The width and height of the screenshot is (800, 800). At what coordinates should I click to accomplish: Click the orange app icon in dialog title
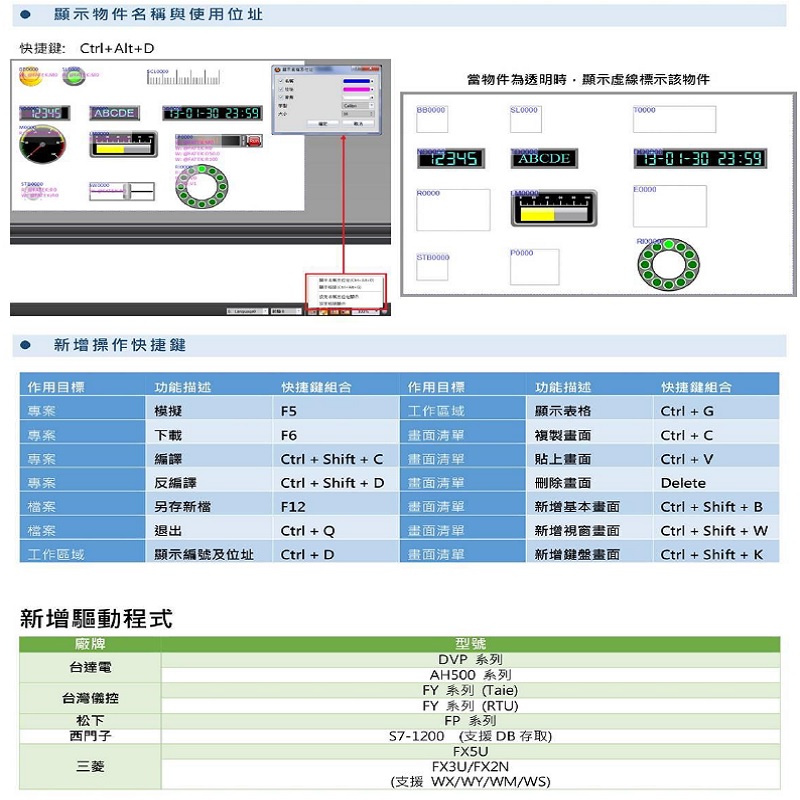click(x=278, y=69)
